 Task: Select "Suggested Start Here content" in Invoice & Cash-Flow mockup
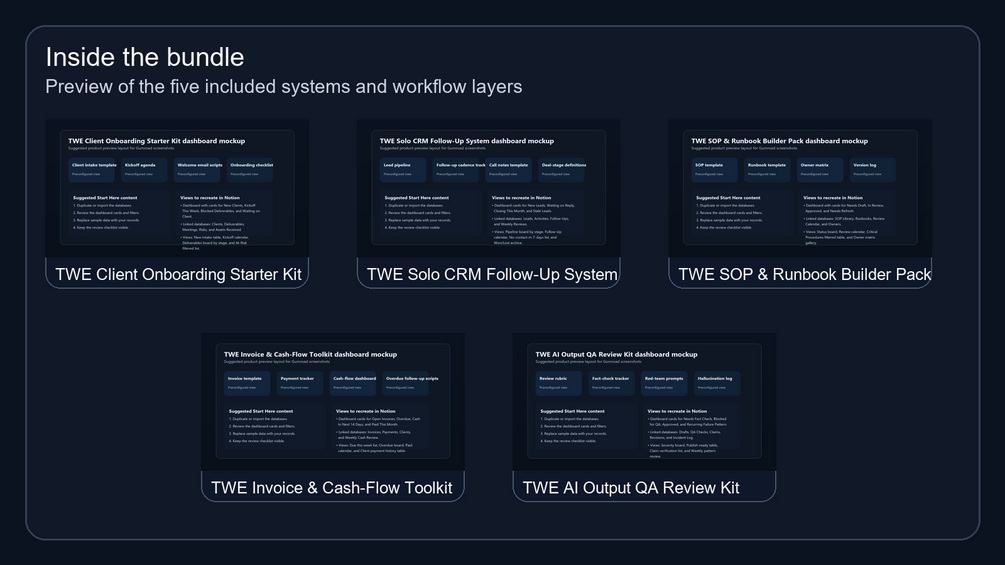[261, 411]
